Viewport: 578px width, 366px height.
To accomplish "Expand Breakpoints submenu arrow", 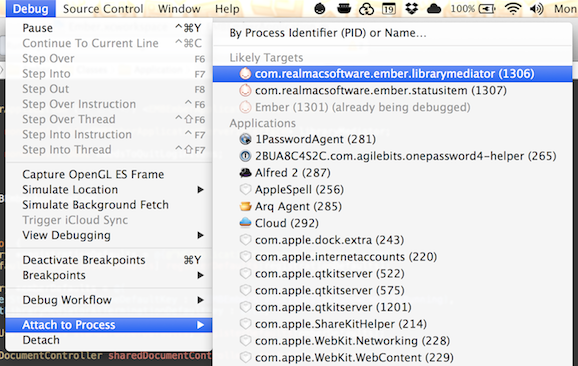I will (x=200, y=275).
